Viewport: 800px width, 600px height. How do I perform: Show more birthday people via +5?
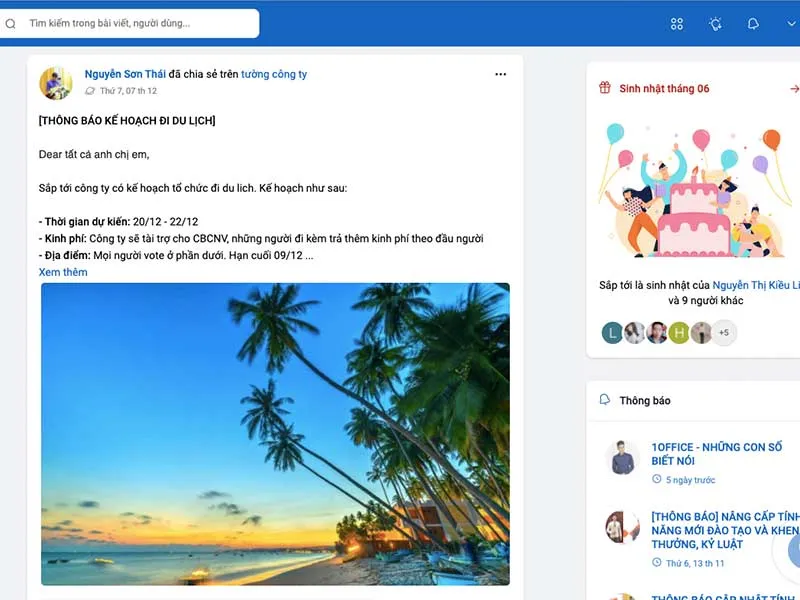[x=724, y=333]
